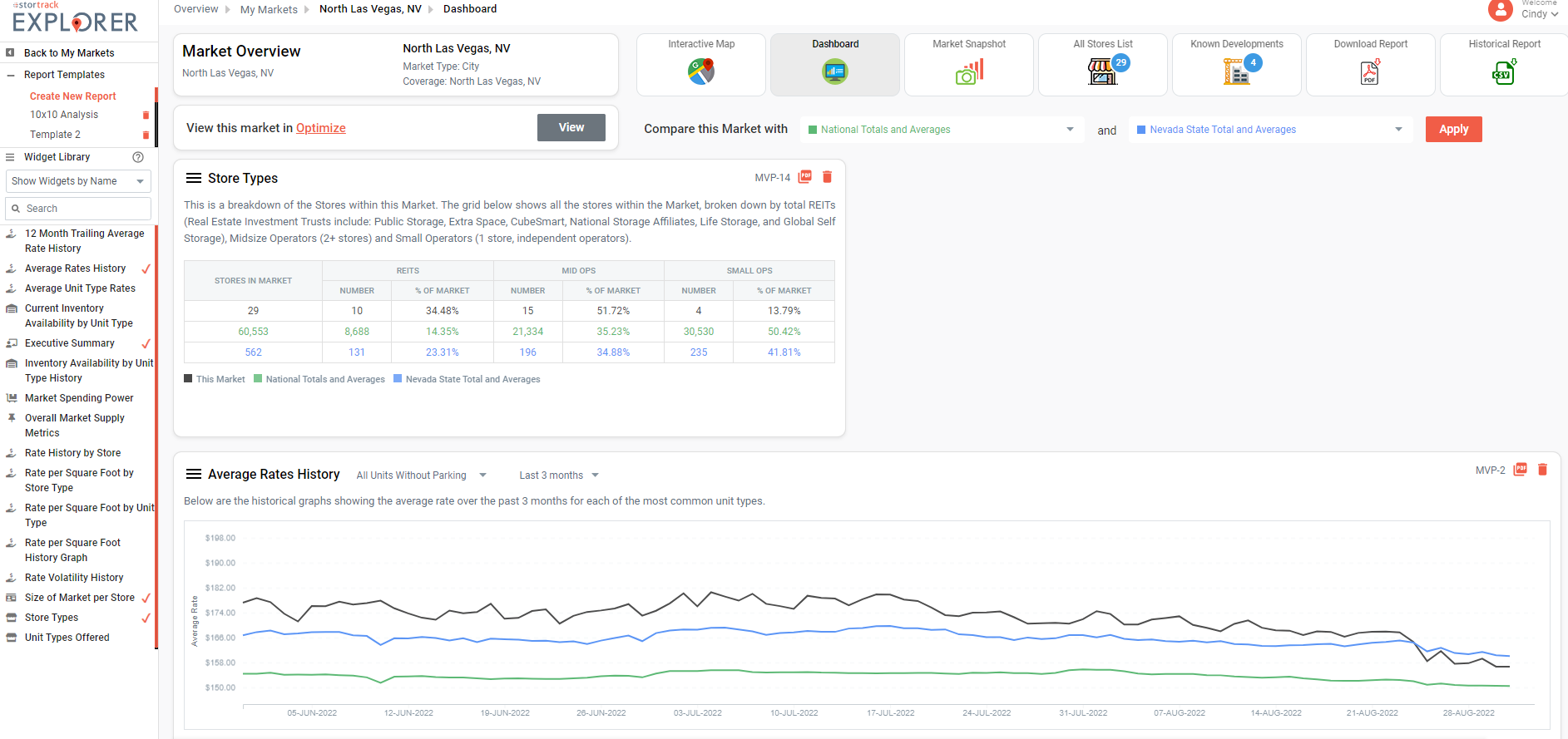Toggle National Totals and Averages legend
The height and width of the screenshot is (739, 1568).
(x=319, y=379)
